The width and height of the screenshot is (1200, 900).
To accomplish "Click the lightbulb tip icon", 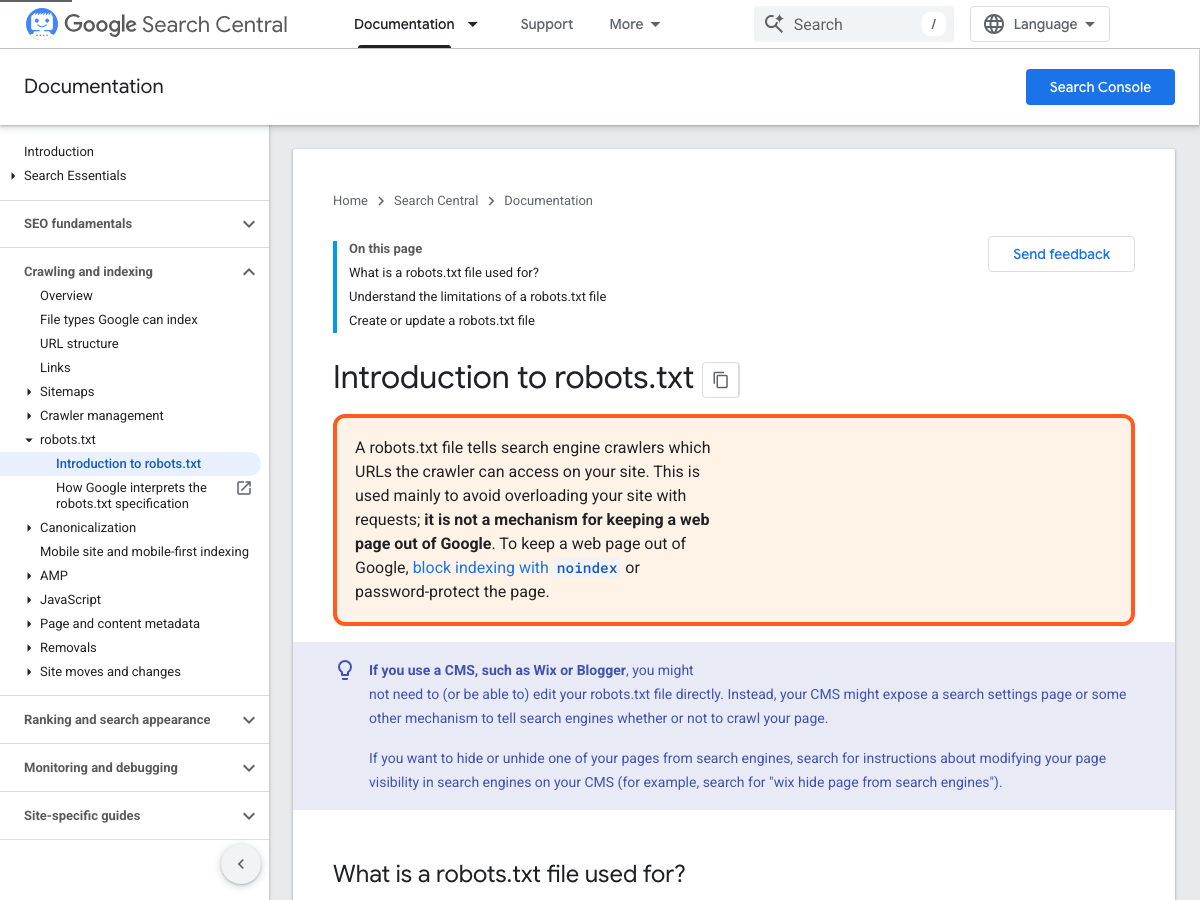I will click(345, 670).
